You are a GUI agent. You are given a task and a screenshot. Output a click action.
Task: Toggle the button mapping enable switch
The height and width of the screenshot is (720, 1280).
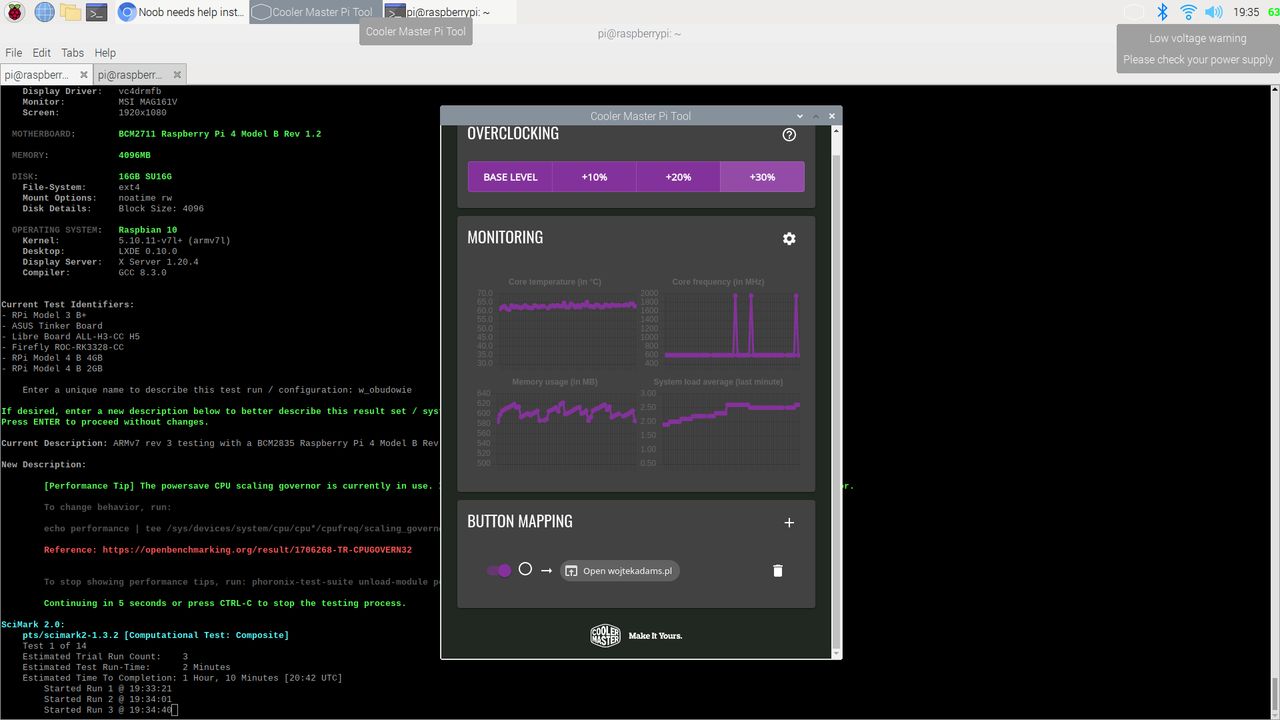[x=499, y=570]
